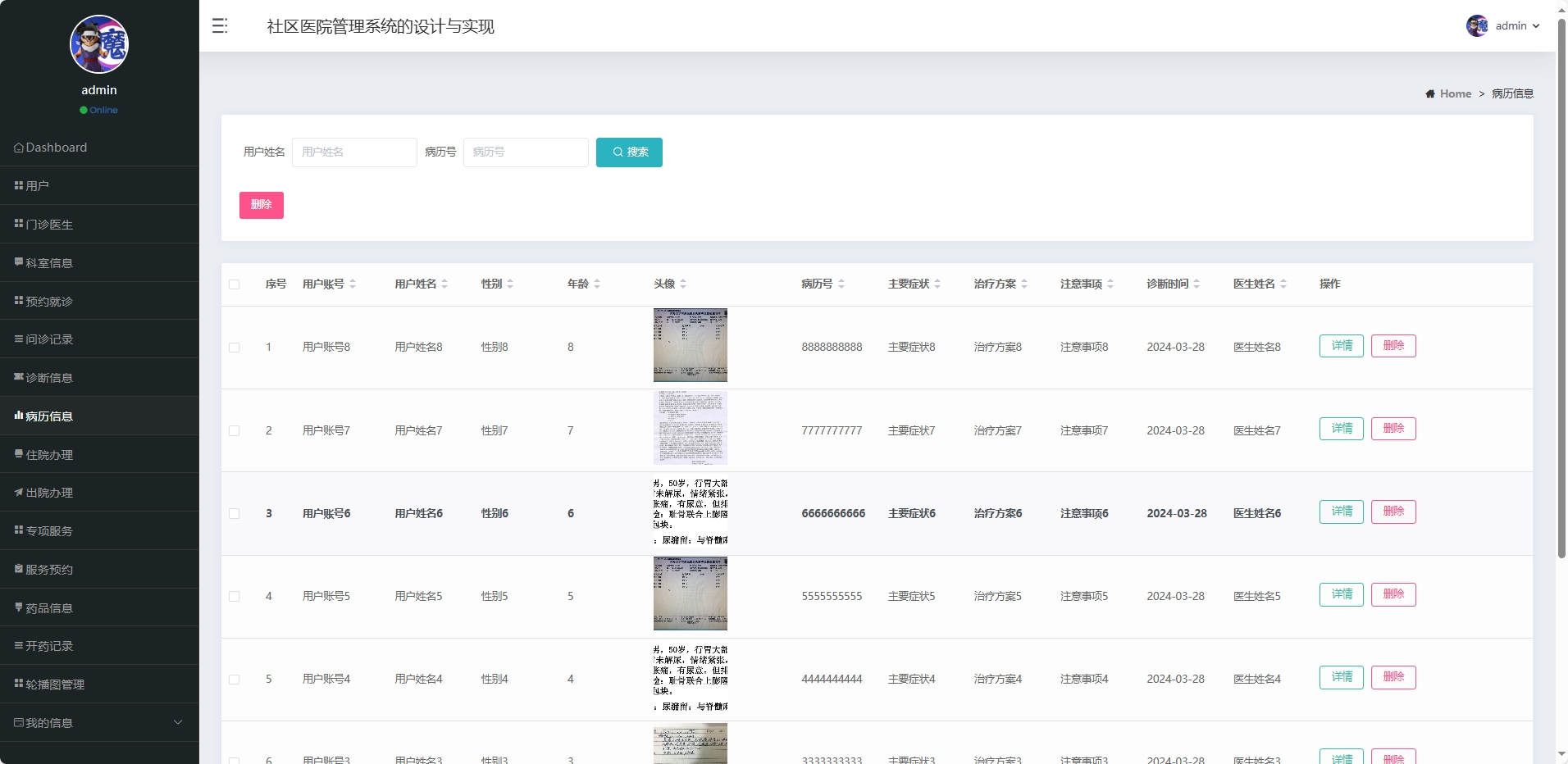
Task: Sort table by 诊断时间 column arrows
Action: 1197,284
